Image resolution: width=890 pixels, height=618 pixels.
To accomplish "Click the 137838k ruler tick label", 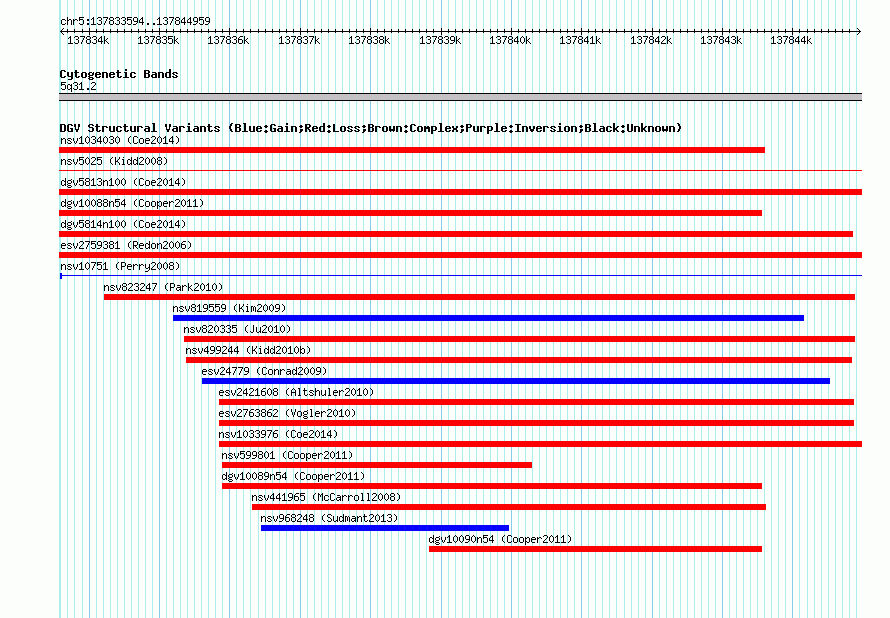I will [369, 40].
